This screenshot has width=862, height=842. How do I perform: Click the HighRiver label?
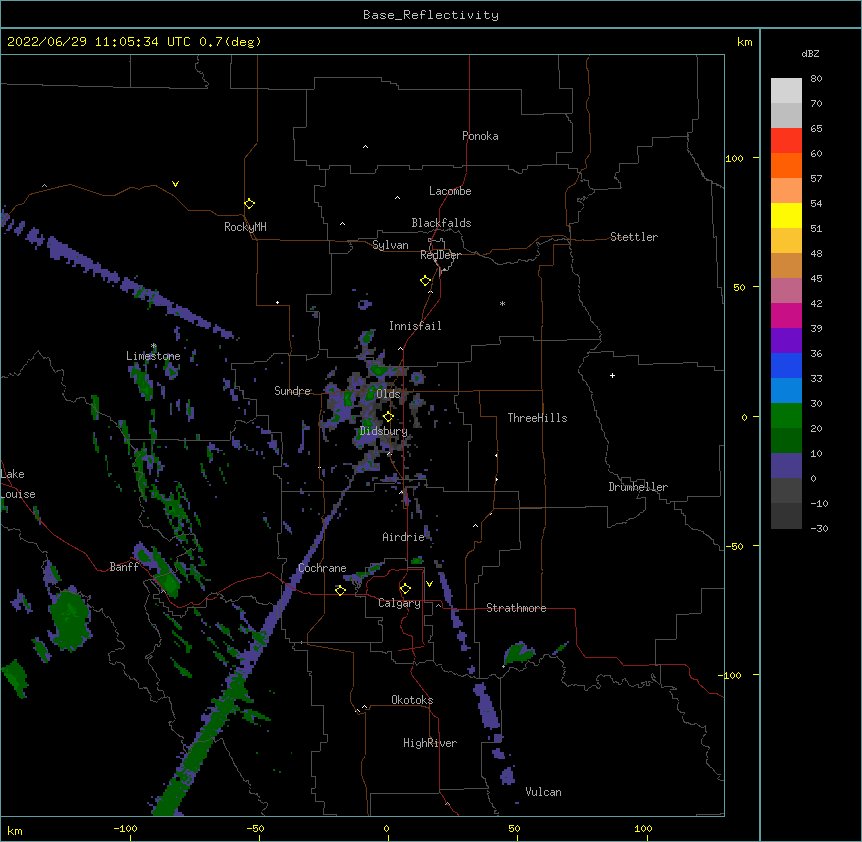[430, 743]
